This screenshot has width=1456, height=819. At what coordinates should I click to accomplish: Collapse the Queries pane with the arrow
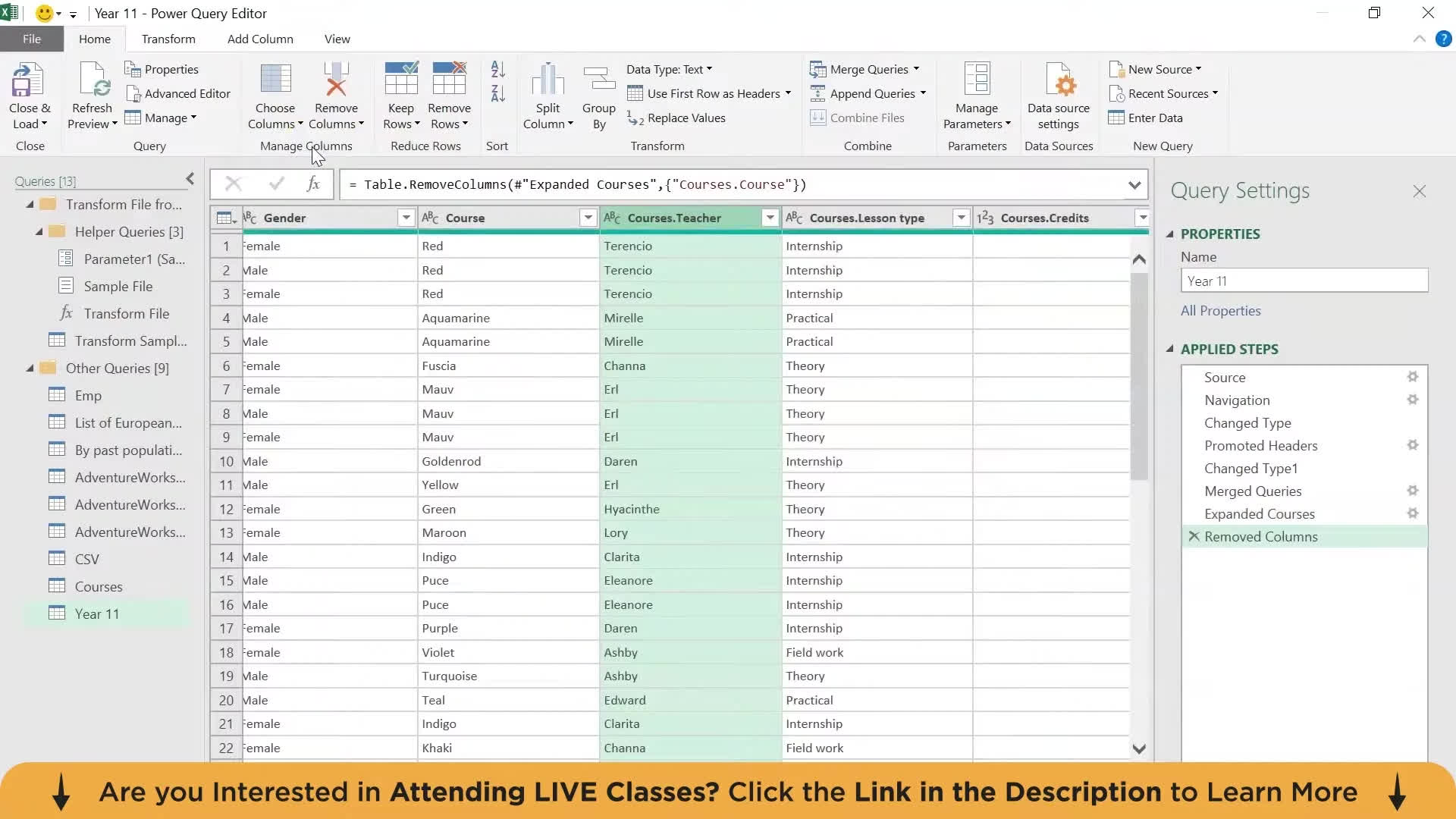click(190, 179)
